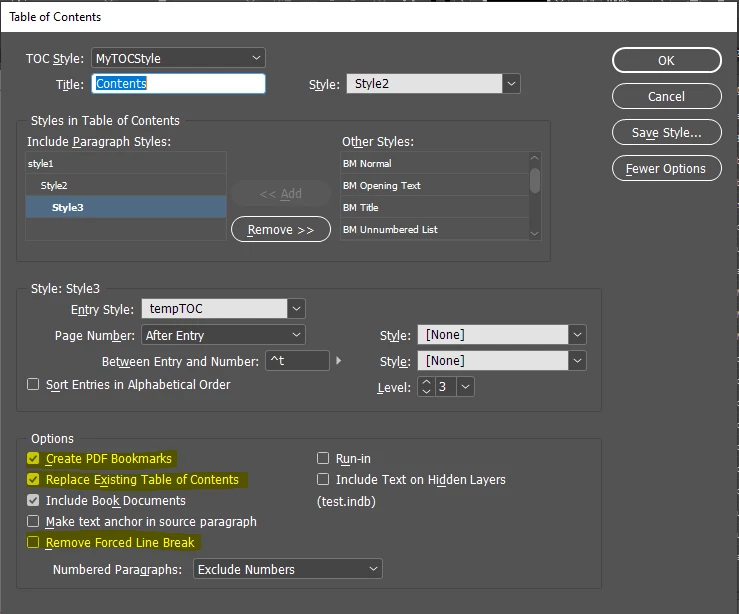The height and width of the screenshot is (614, 739).
Task: Select BM Unnumbered List in Other Styles
Action: (x=434, y=229)
